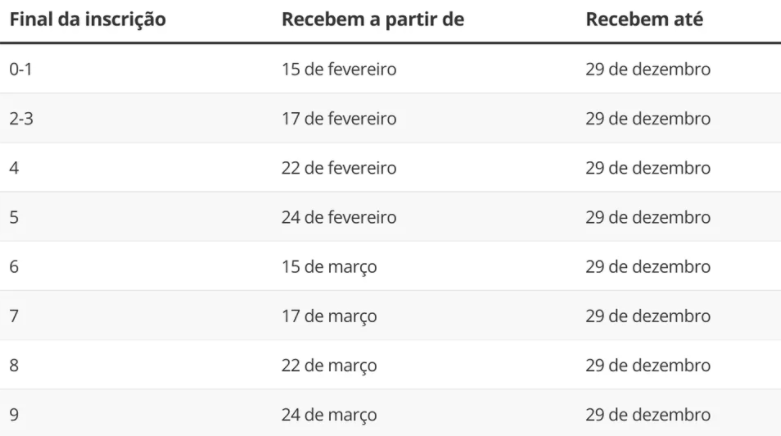Select the "Recebem a partir de" header
Viewport: 781px width, 436px height.
tap(372, 19)
